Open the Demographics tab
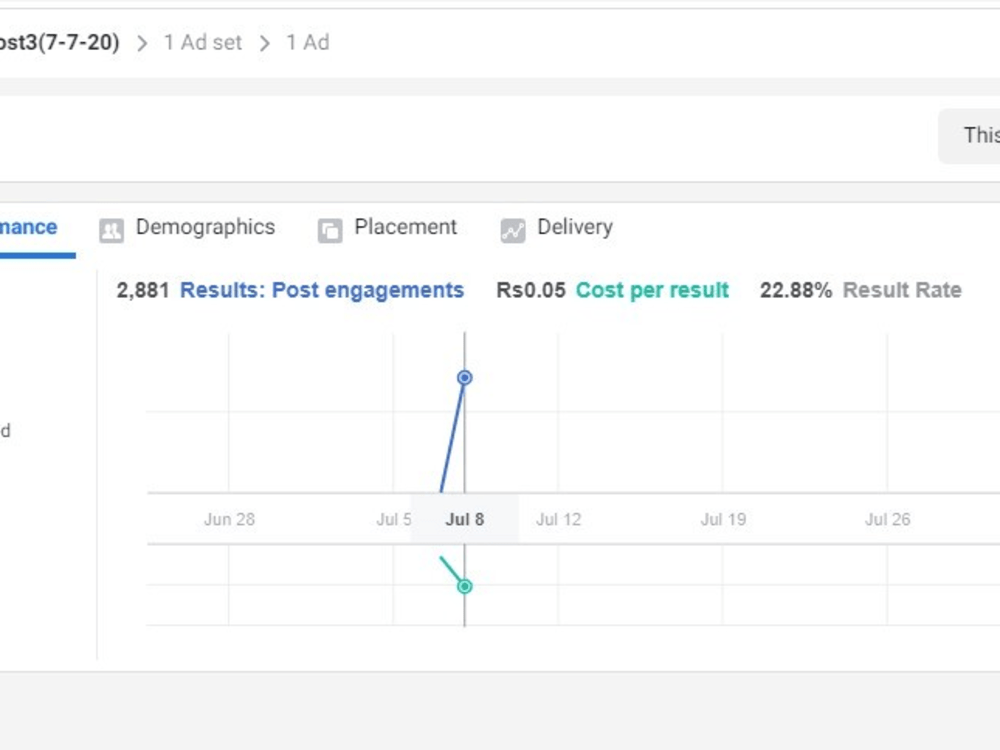 pos(187,228)
